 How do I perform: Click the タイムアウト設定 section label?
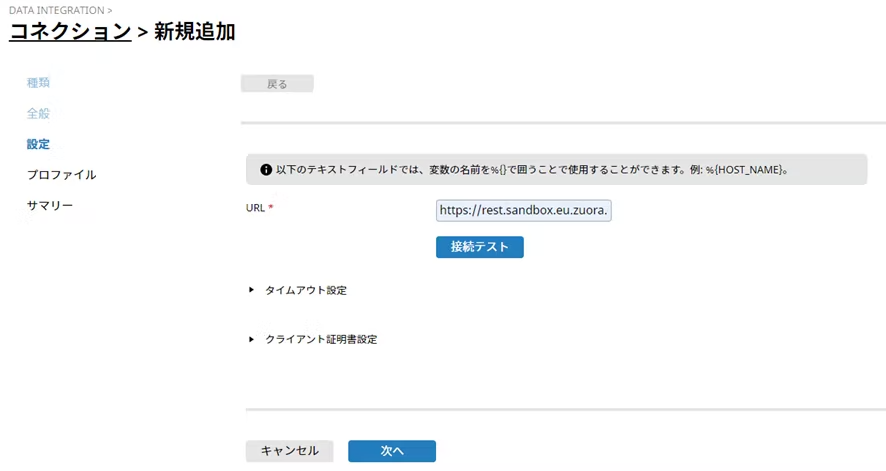[305, 290]
